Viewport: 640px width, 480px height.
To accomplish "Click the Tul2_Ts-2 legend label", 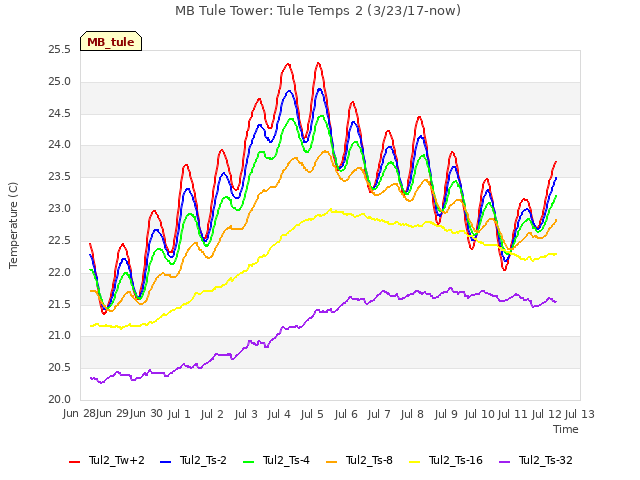I will point(203,460).
